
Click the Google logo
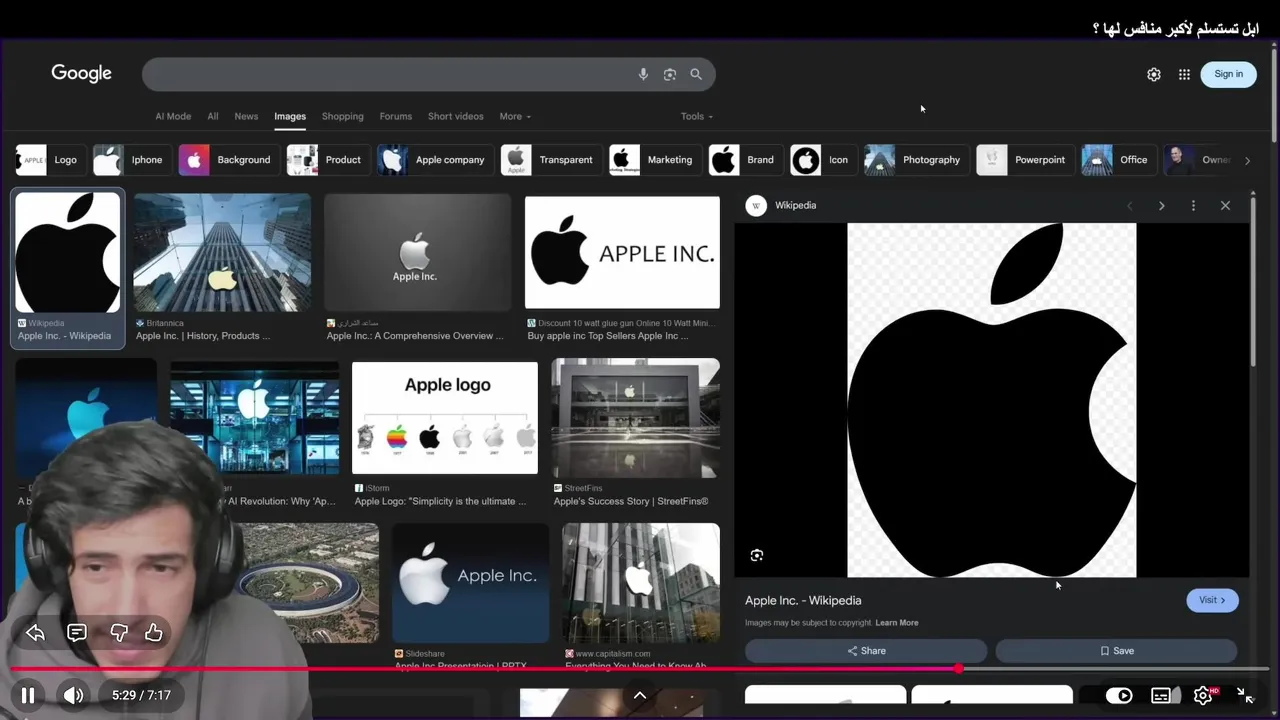pos(81,73)
